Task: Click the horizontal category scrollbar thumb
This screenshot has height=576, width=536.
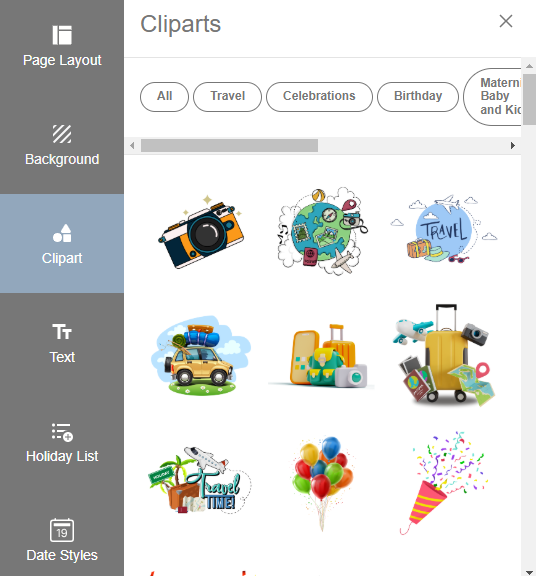Action: click(230, 145)
